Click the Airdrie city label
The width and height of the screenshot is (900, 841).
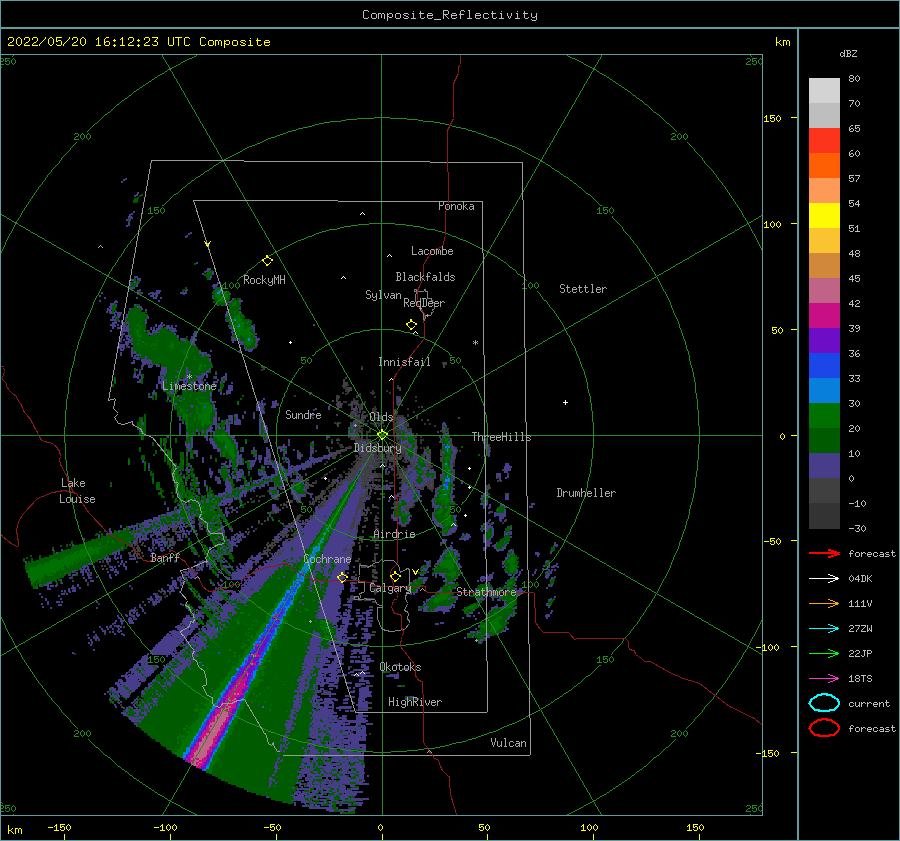click(x=394, y=534)
